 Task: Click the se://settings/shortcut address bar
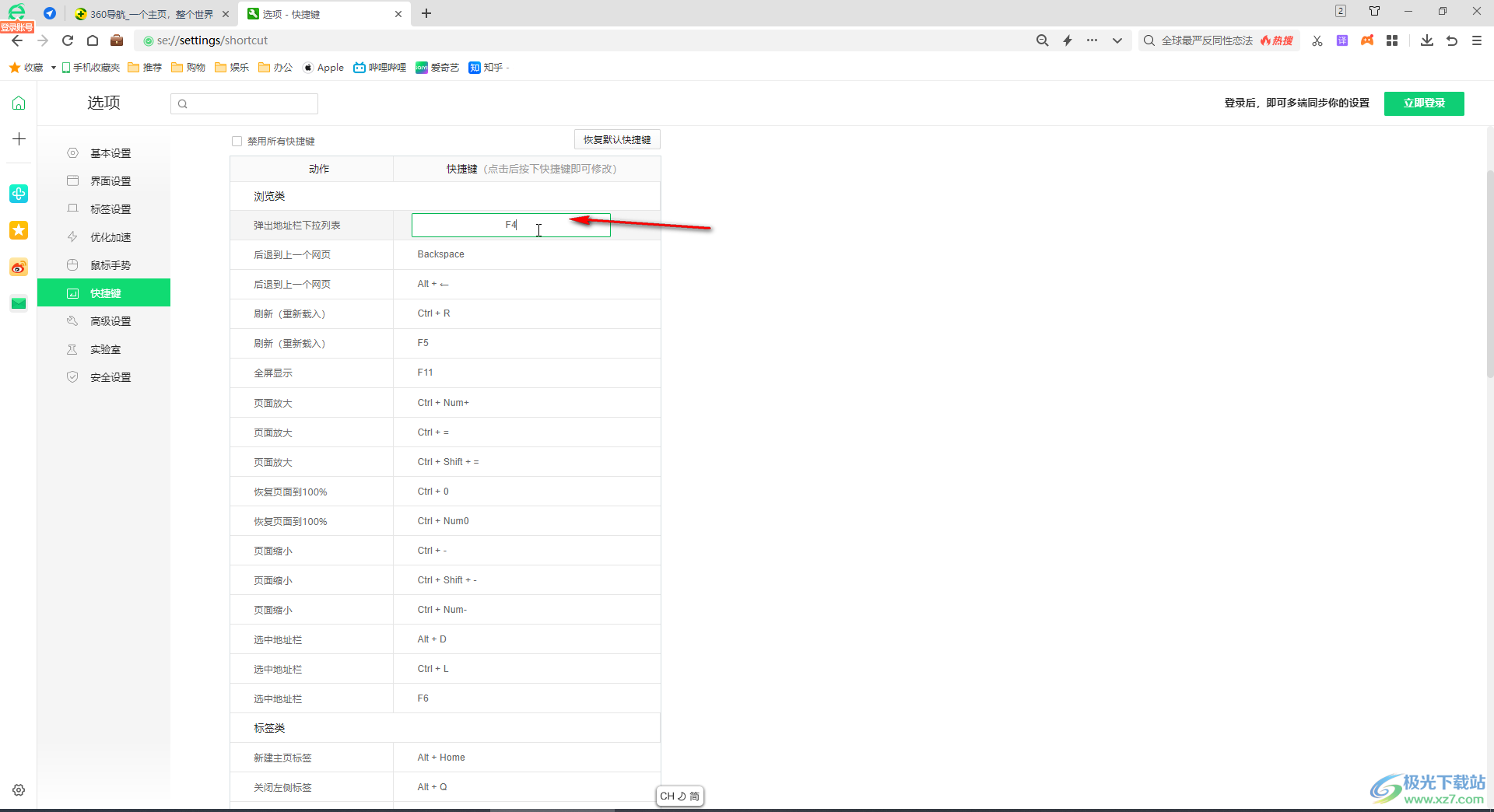tap(584, 40)
